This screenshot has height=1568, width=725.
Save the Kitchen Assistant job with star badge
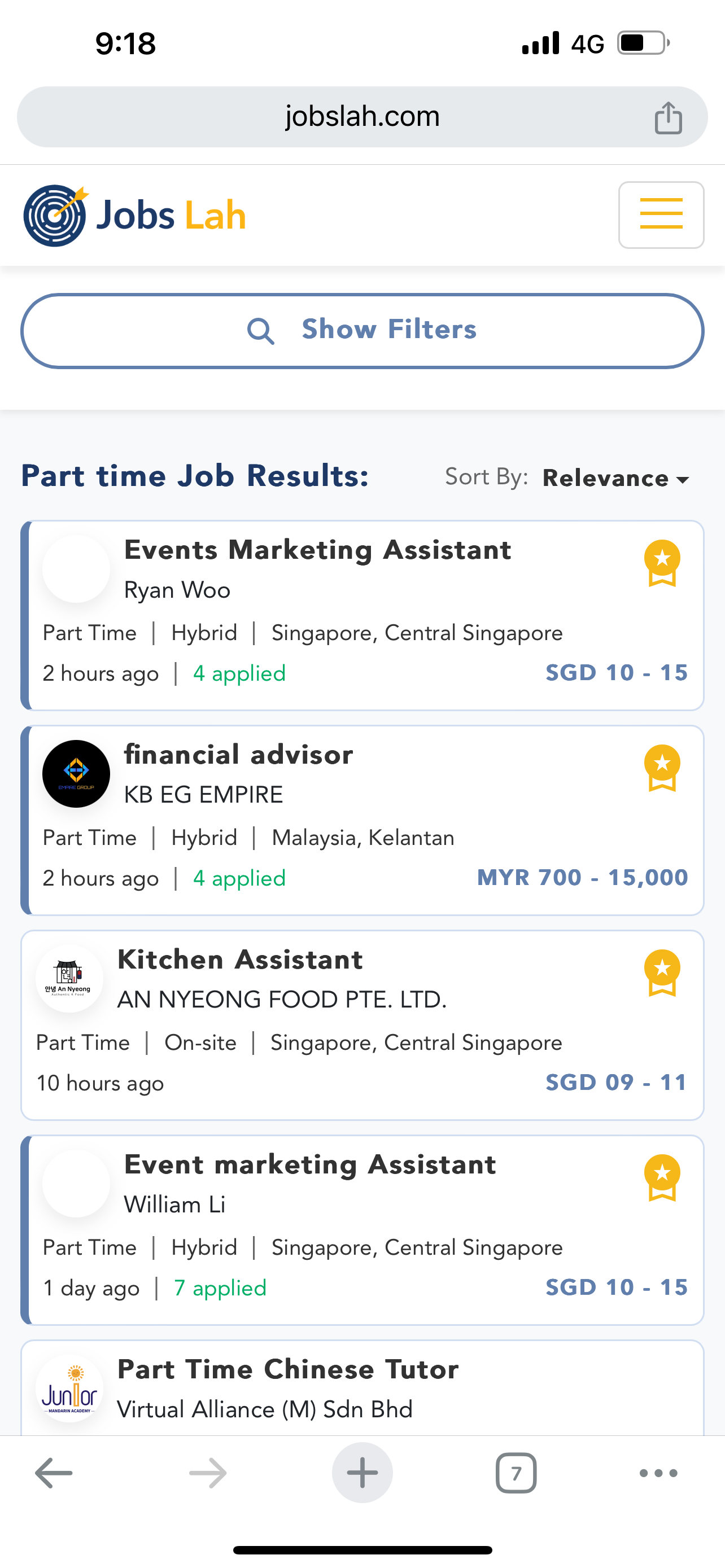pos(662,973)
